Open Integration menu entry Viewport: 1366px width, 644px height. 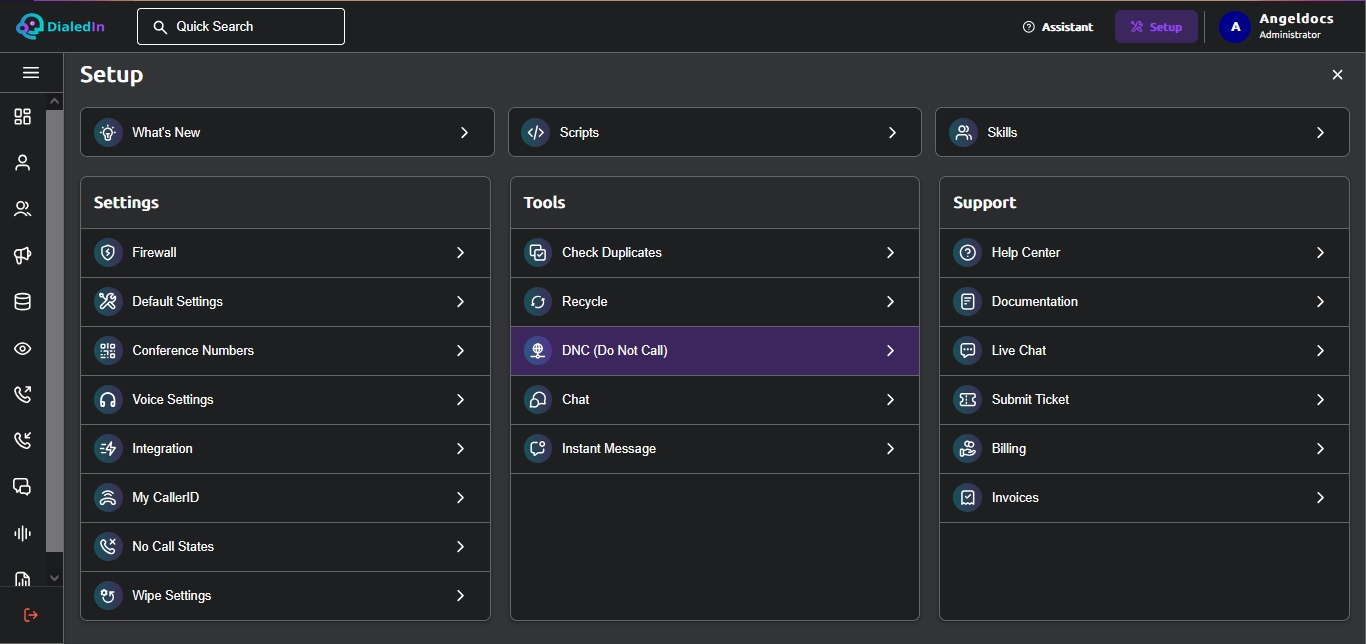point(286,449)
